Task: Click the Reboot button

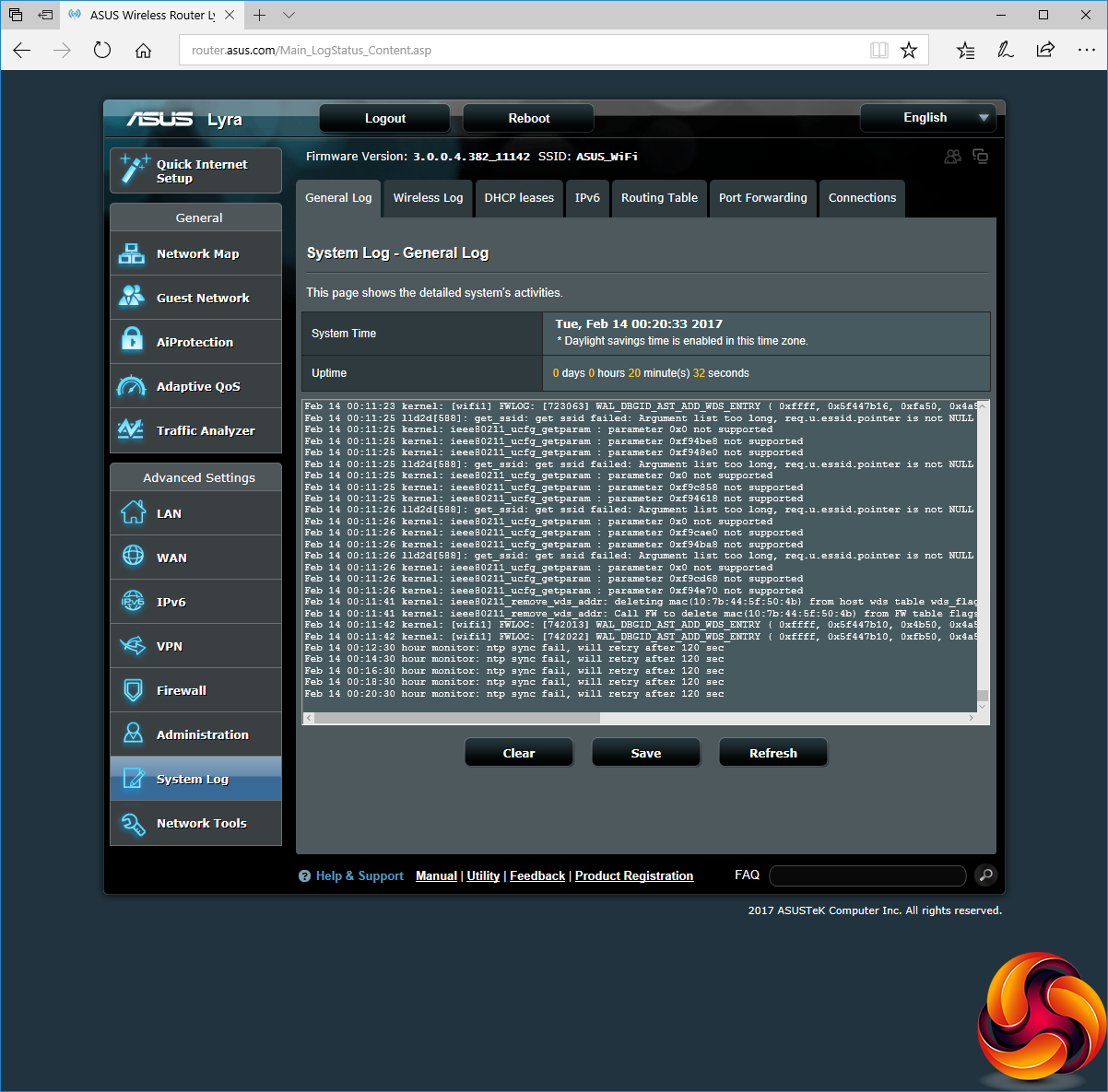Action: coord(528,119)
